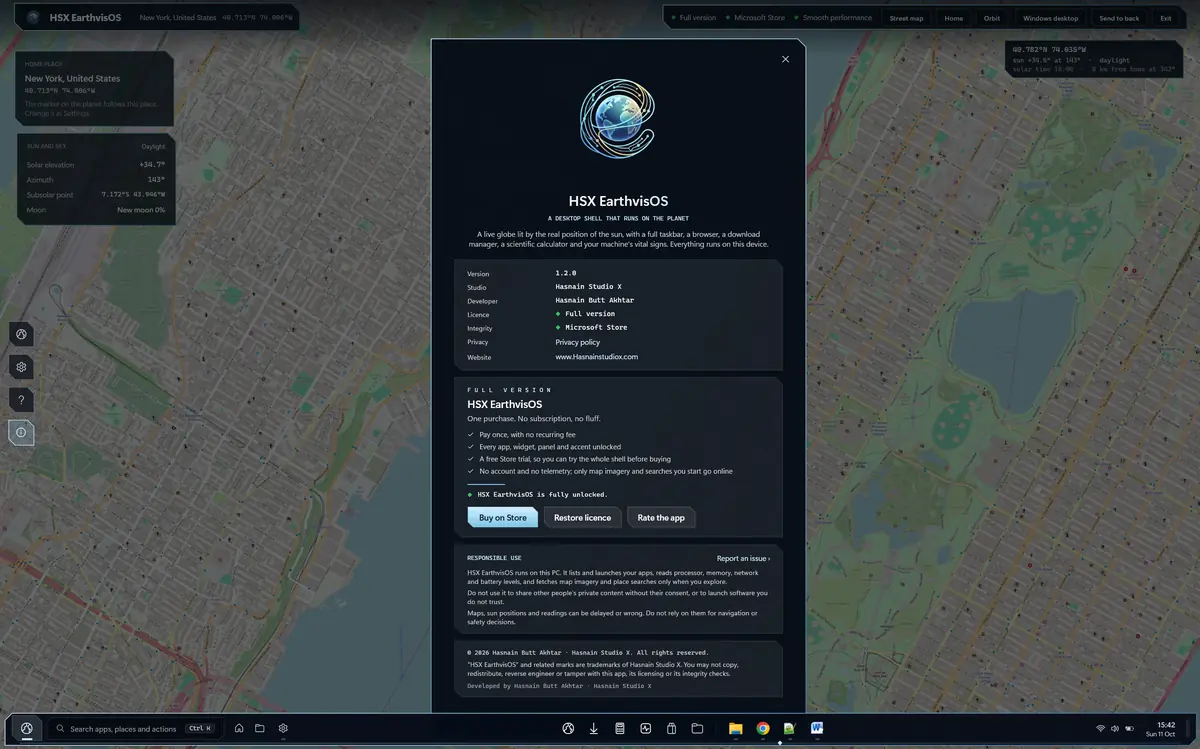Image resolution: width=1200 pixels, height=749 pixels.
Task: Click the Moon New moon 0% row
Action: click(x=96, y=210)
